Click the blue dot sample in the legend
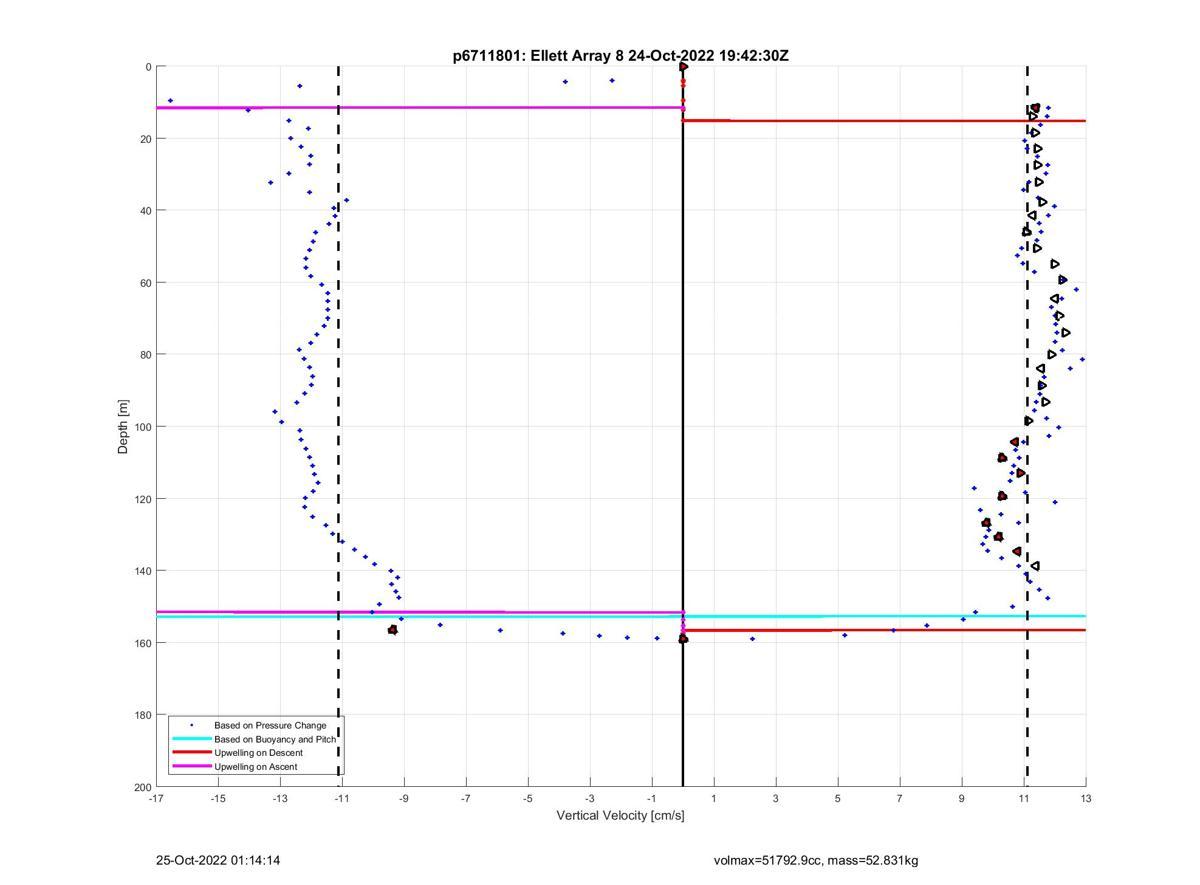The image size is (1200, 885). pyautogui.click(x=191, y=725)
